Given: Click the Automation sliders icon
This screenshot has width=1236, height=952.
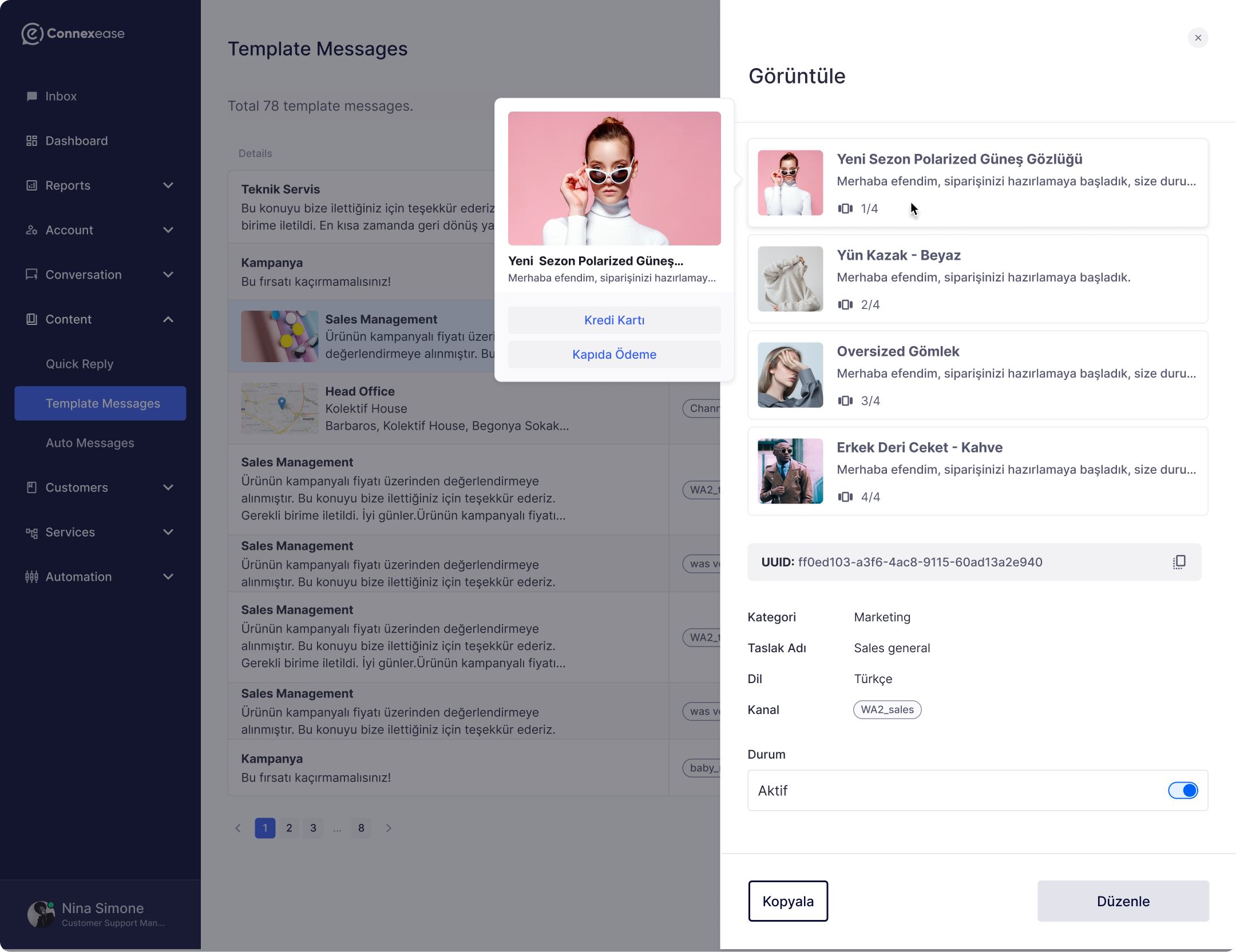Looking at the screenshot, I should coord(32,577).
